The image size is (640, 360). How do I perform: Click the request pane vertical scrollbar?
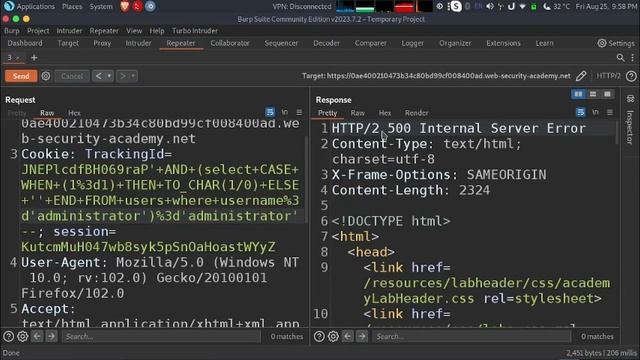[x=306, y=180]
